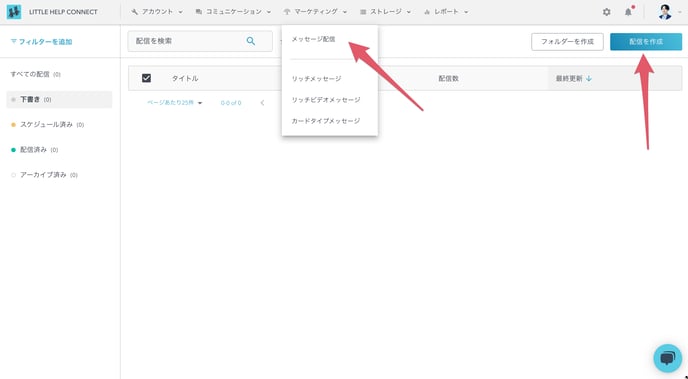
Task: Select カードタイプメッセージ from the menu
Action: (x=326, y=121)
